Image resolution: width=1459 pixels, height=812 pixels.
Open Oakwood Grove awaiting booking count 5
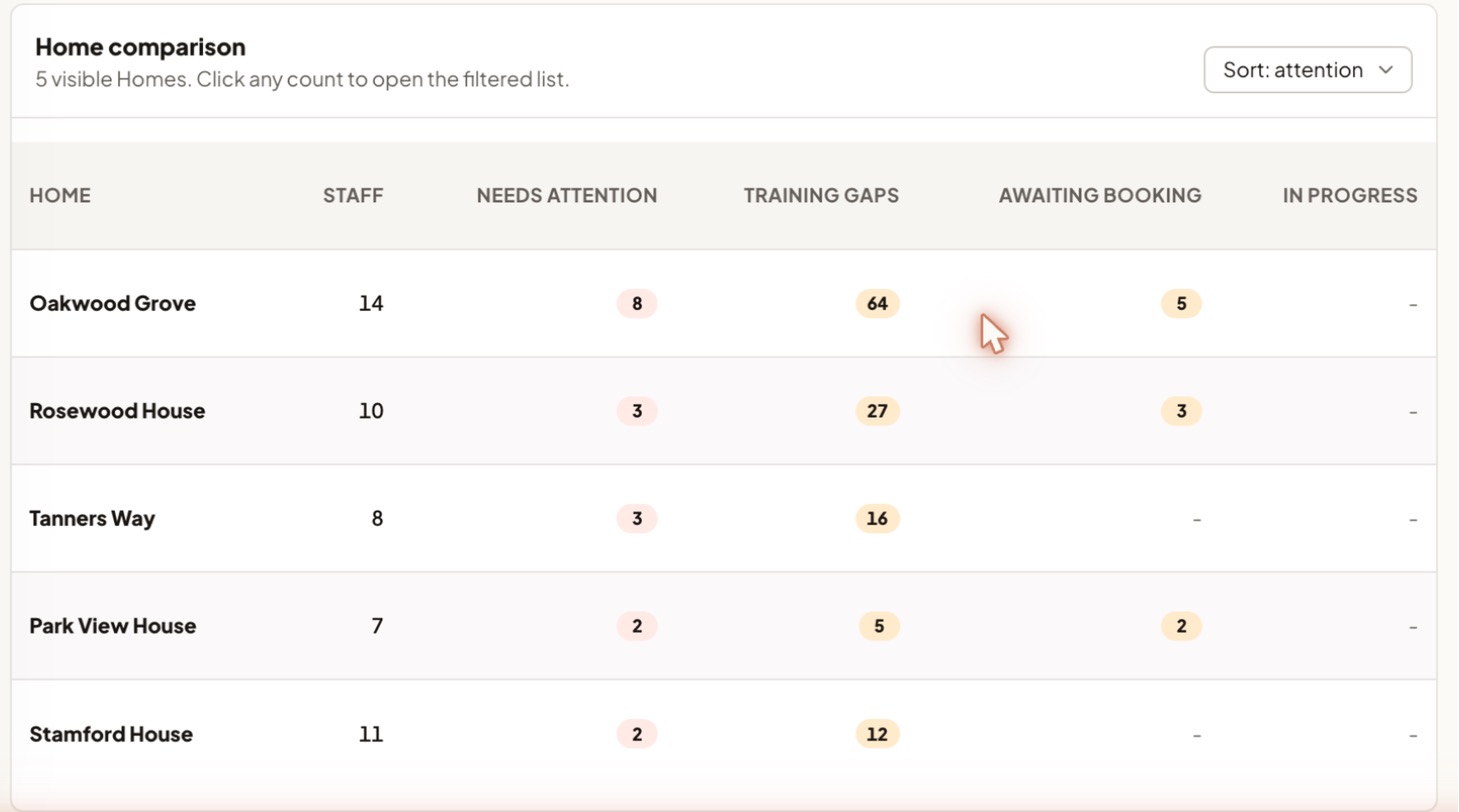point(1181,304)
